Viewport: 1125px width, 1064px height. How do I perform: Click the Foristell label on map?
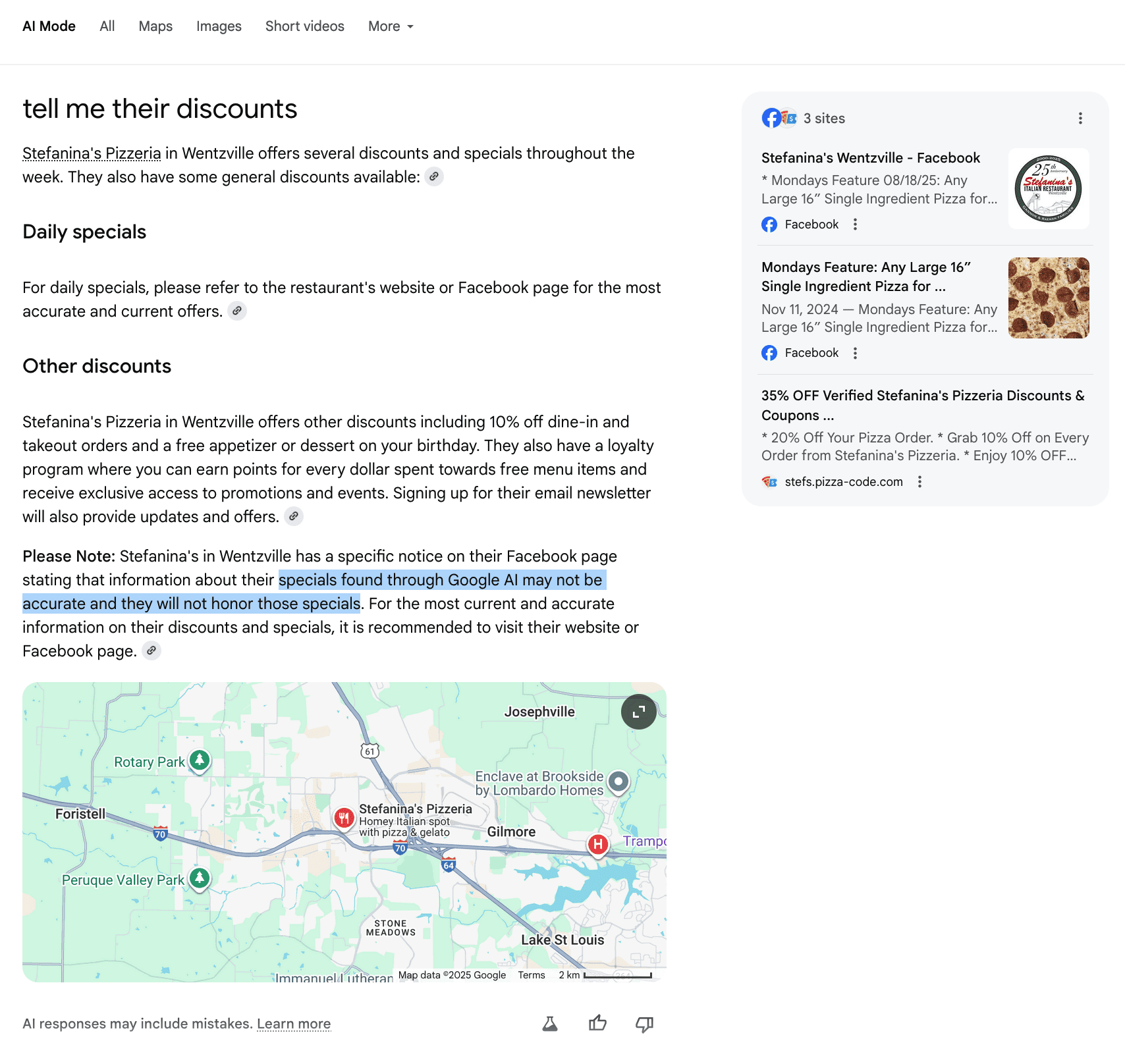point(80,814)
